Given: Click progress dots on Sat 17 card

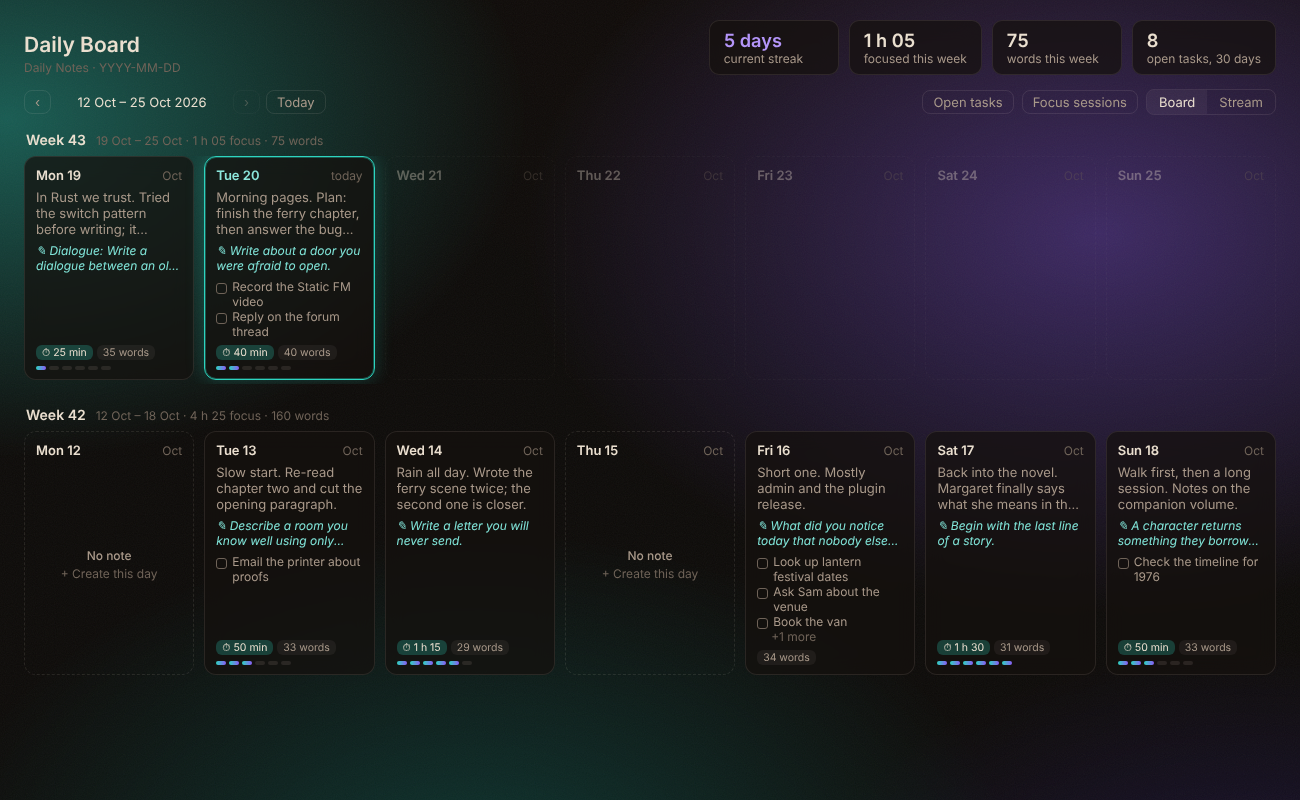Looking at the screenshot, I should coord(975,663).
